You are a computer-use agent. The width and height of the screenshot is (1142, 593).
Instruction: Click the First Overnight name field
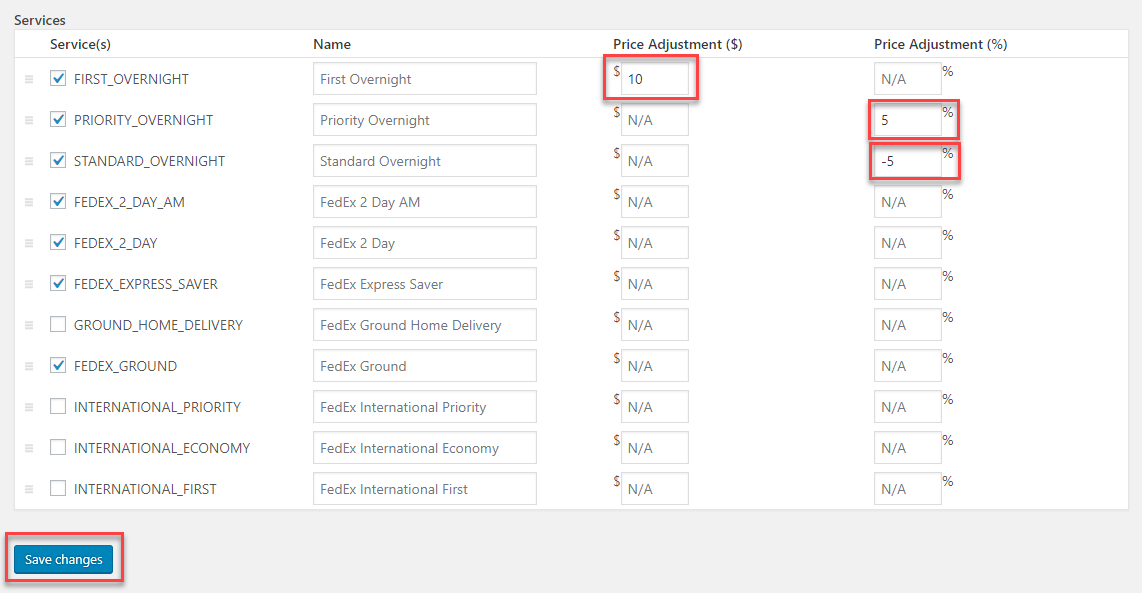point(425,79)
